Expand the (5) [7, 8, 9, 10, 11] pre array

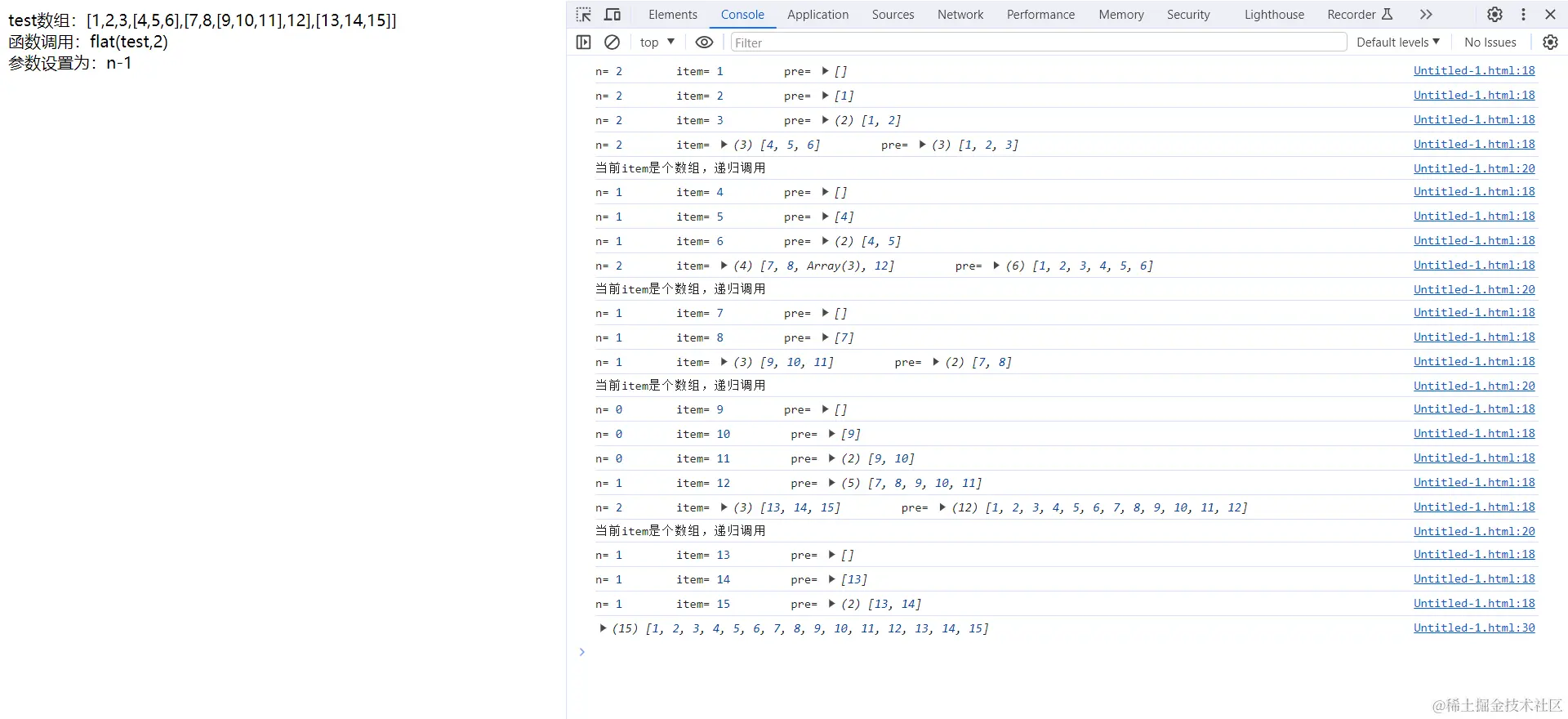click(832, 483)
